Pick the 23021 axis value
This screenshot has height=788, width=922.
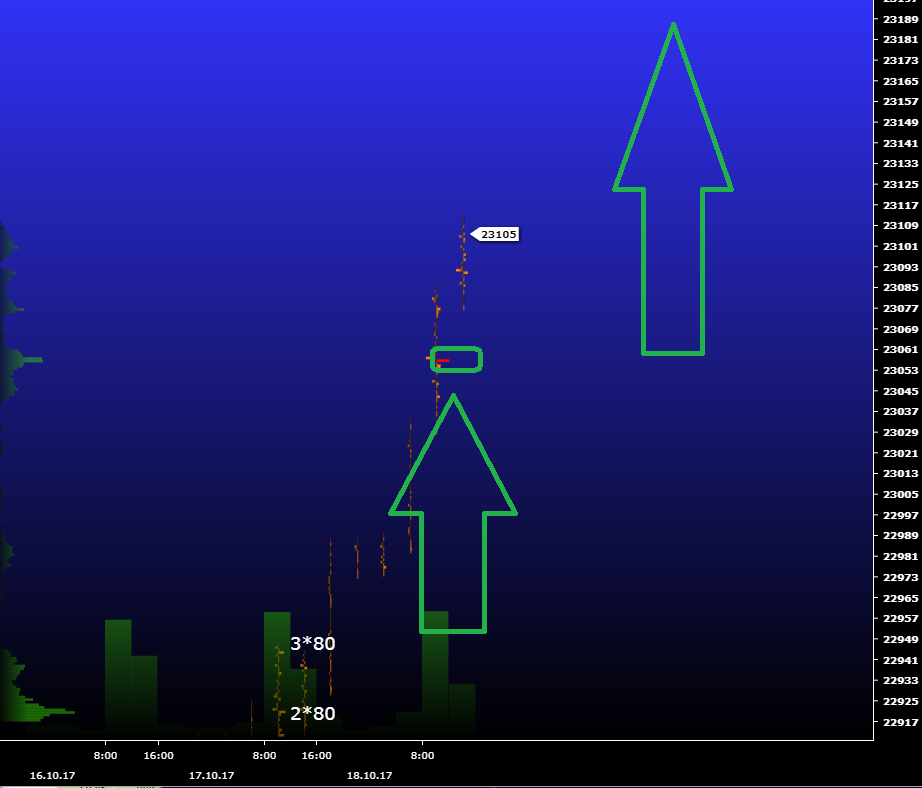pyautogui.click(x=900, y=453)
